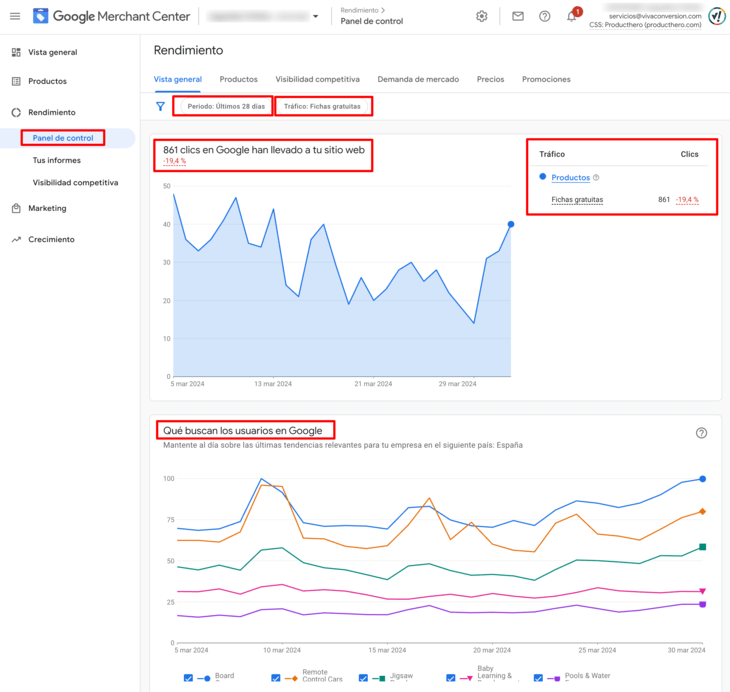The width and height of the screenshot is (730, 692).
Task: Uncheck the Remote Control Cars checkbox
Action: (276, 678)
